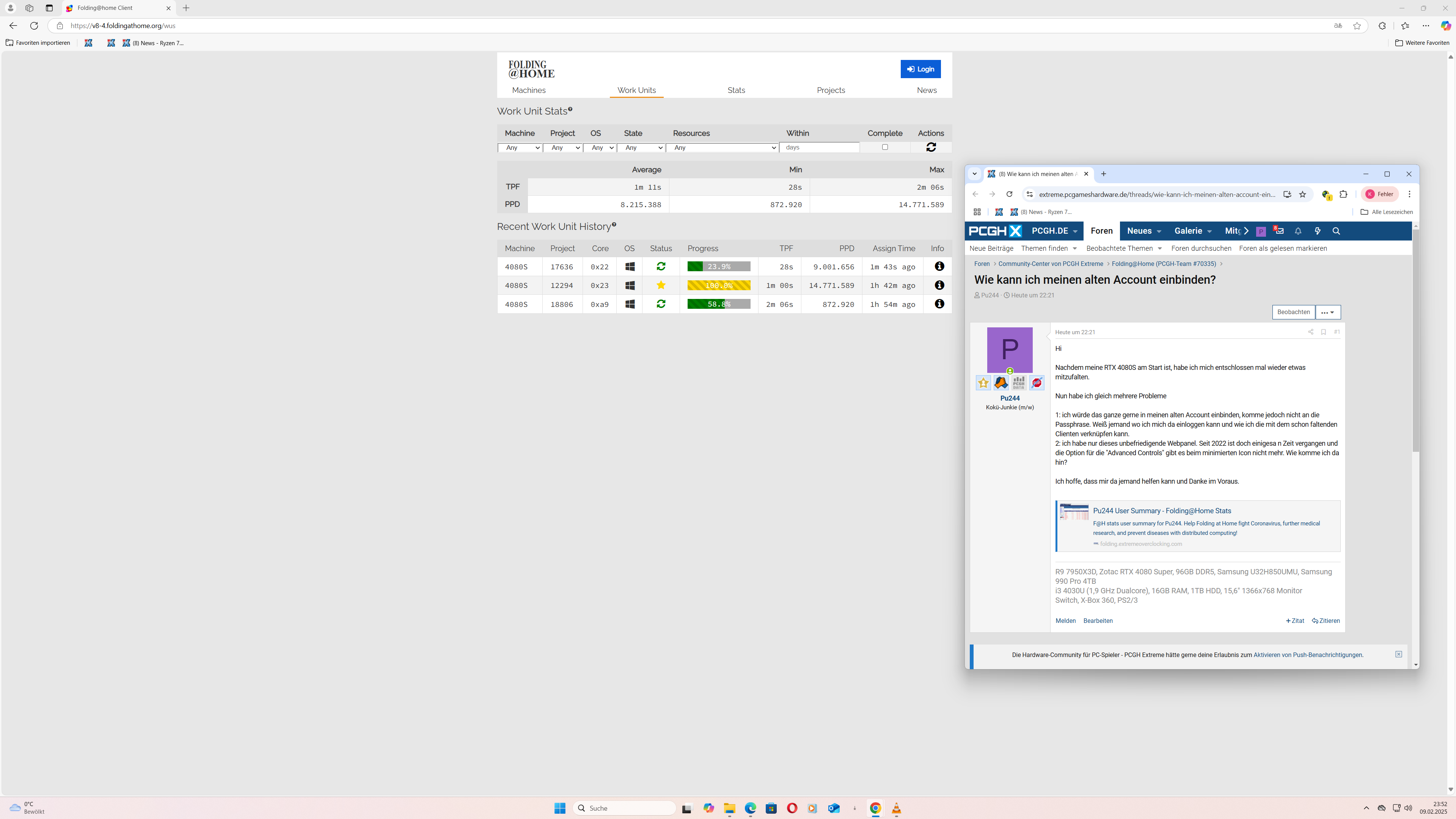Open the OS filter dropdown
This screenshot has width=1456, height=819.
(600, 148)
